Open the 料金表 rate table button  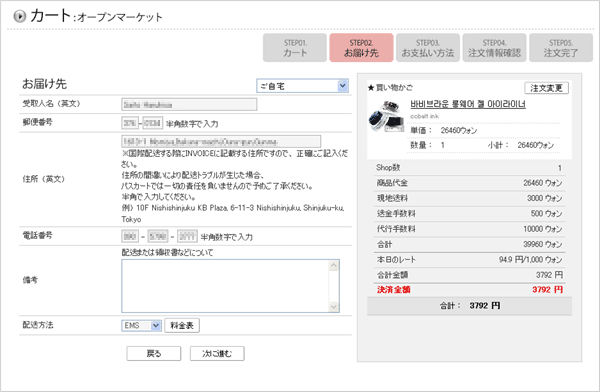(182, 325)
